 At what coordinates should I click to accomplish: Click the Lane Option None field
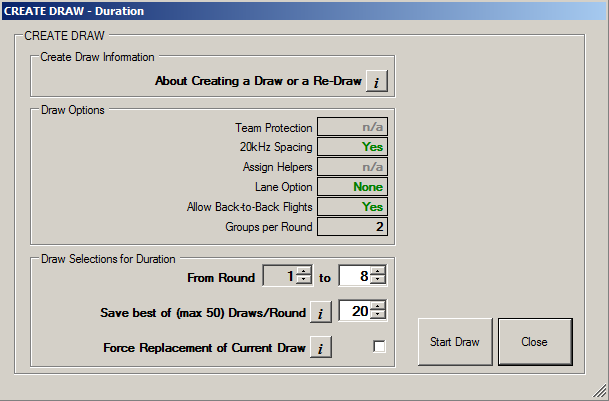(x=352, y=187)
